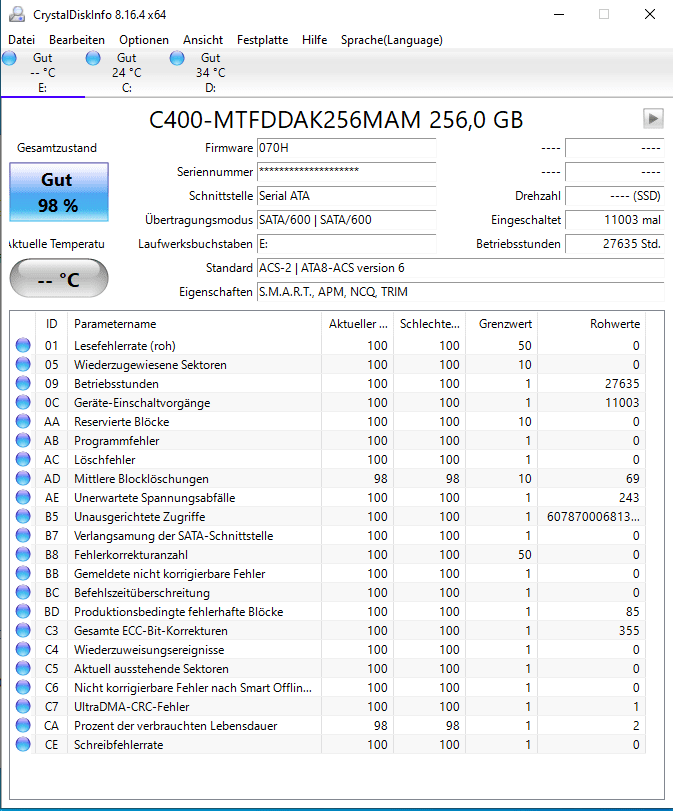Click the temperature display button
This screenshot has width=673, height=811.
(x=59, y=279)
